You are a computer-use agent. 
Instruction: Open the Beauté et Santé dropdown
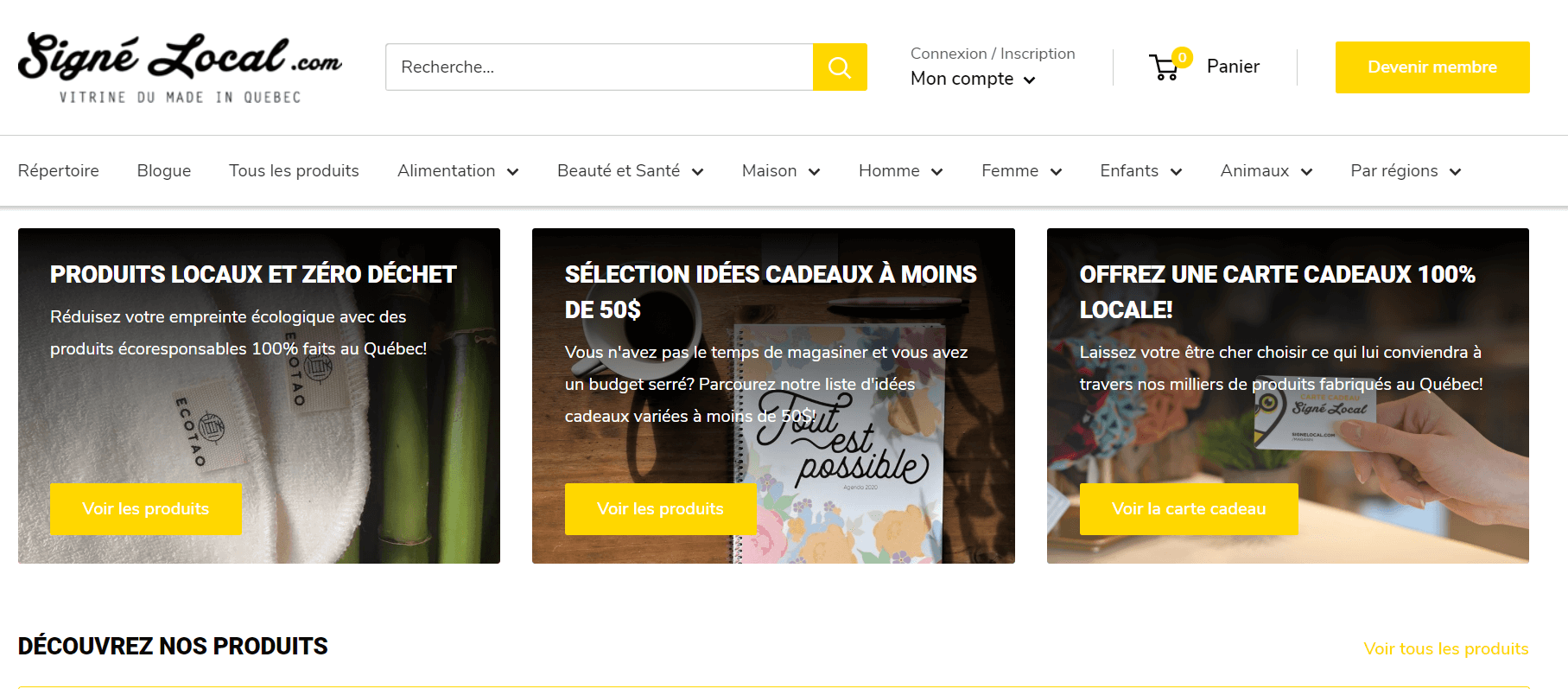point(630,171)
